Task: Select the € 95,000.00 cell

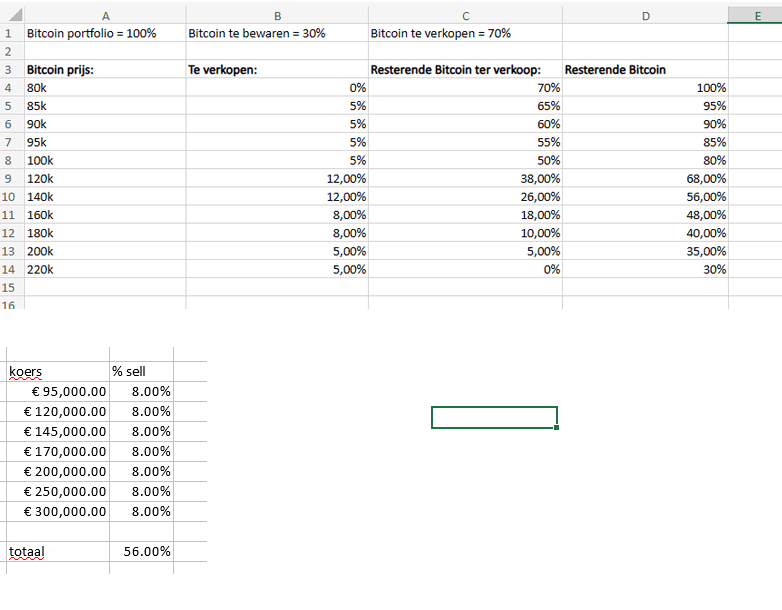Action: click(x=58, y=392)
